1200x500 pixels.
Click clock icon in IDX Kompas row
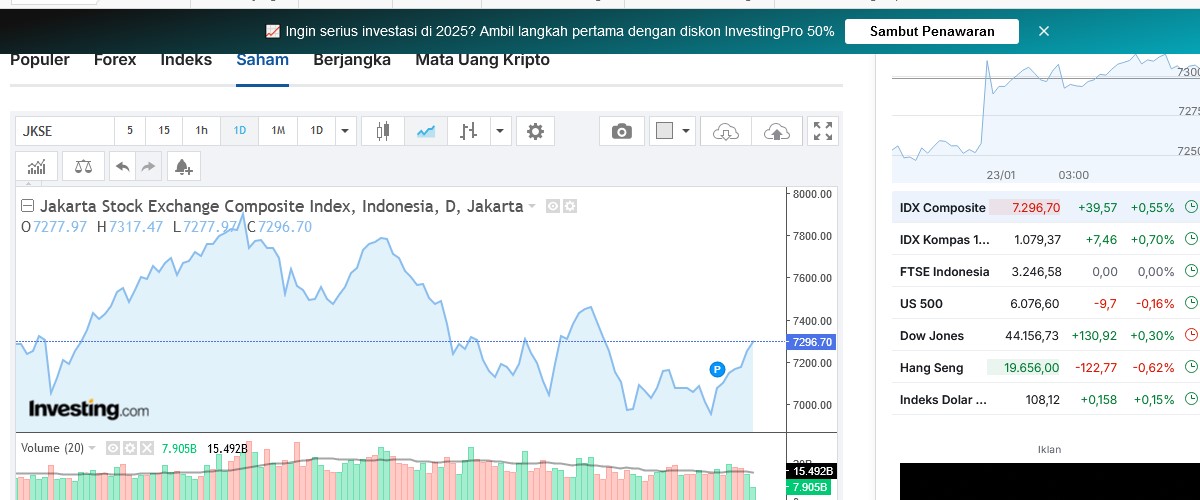click(x=1191, y=239)
